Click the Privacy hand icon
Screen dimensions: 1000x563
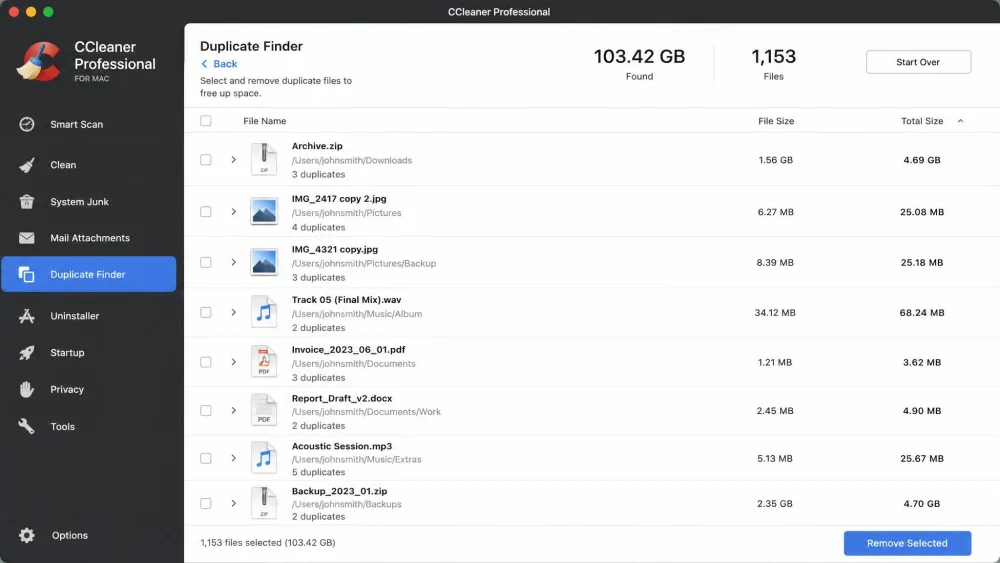(27, 389)
